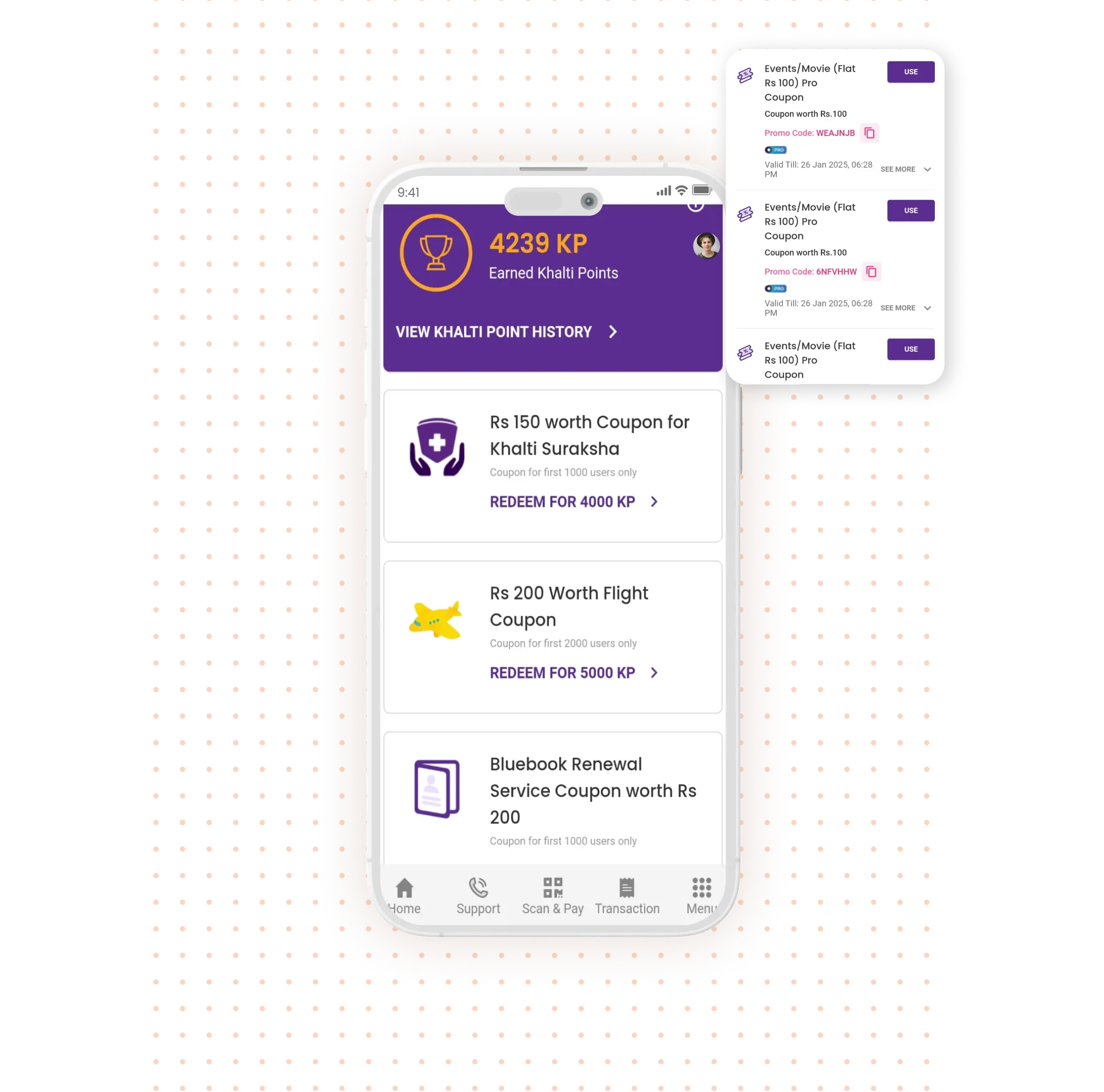Click USE button on second movie coupon

coord(910,210)
